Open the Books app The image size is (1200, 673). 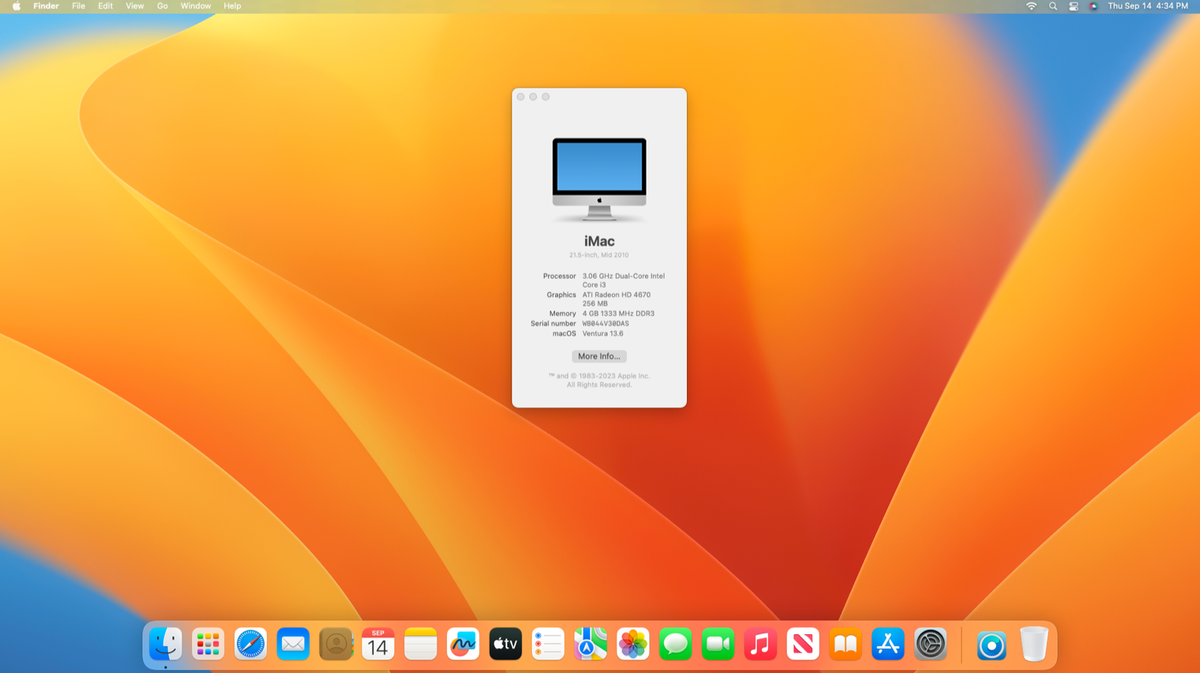(845, 644)
